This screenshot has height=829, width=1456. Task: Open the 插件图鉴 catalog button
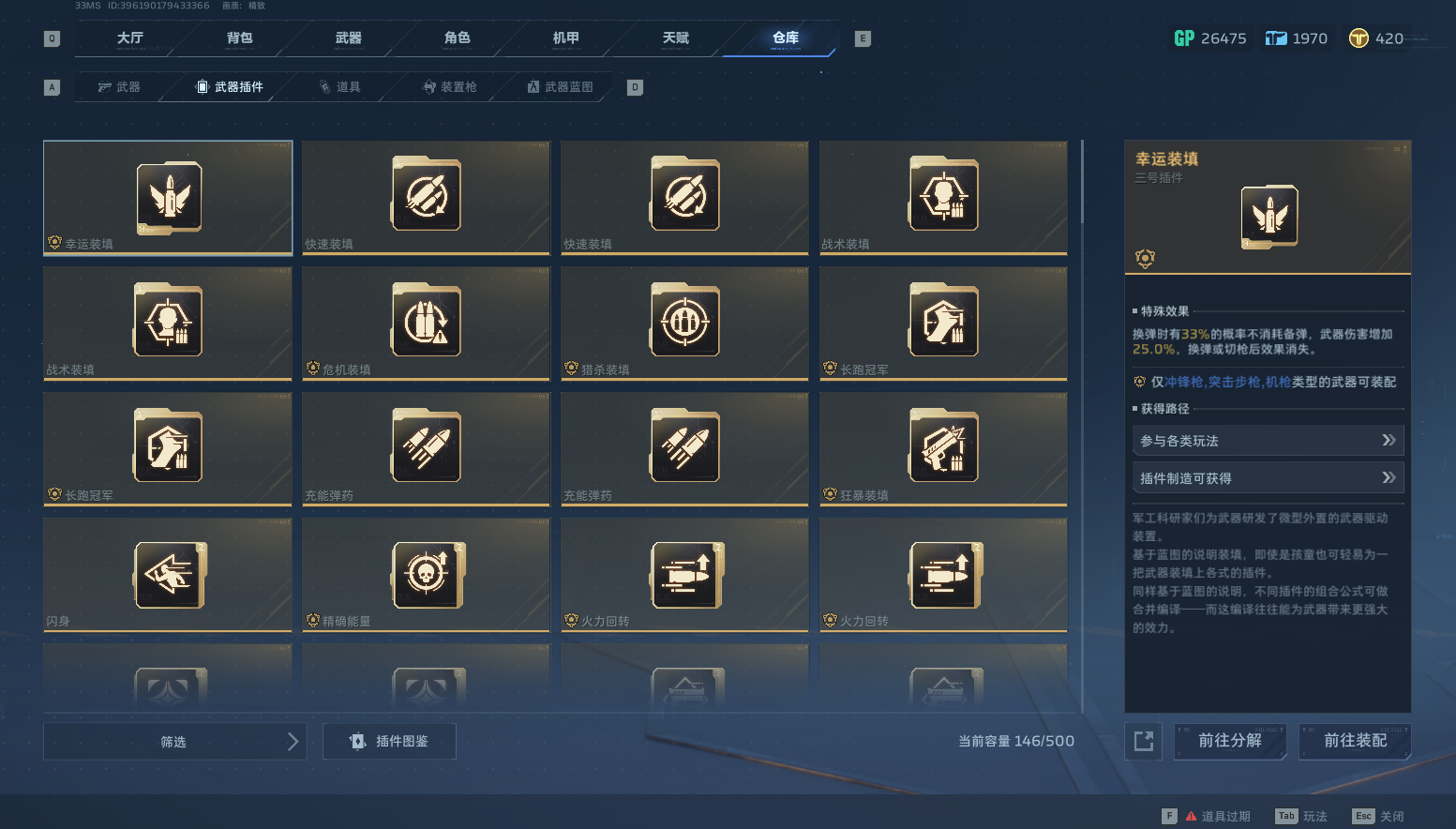coord(389,742)
